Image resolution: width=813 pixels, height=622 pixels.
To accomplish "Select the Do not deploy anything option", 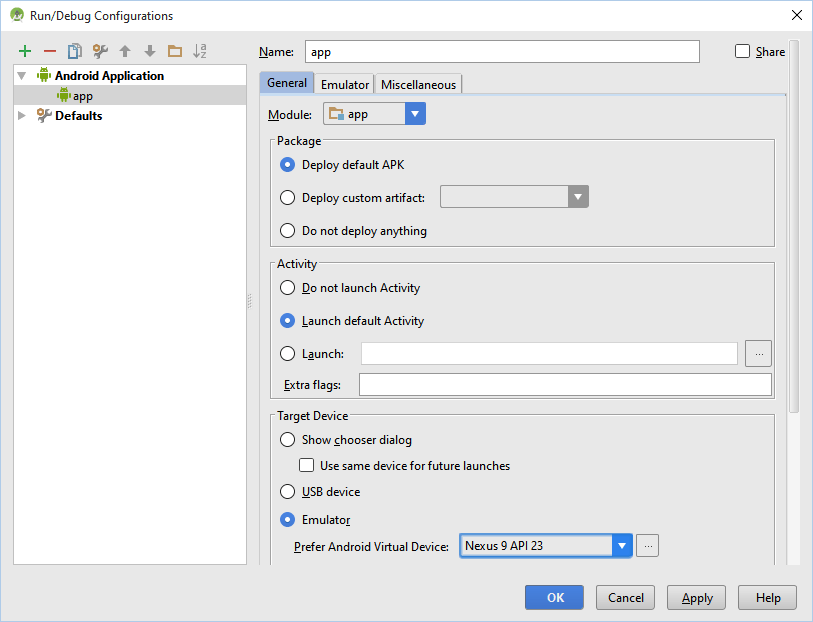I will pyautogui.click(x=288, y=231).
